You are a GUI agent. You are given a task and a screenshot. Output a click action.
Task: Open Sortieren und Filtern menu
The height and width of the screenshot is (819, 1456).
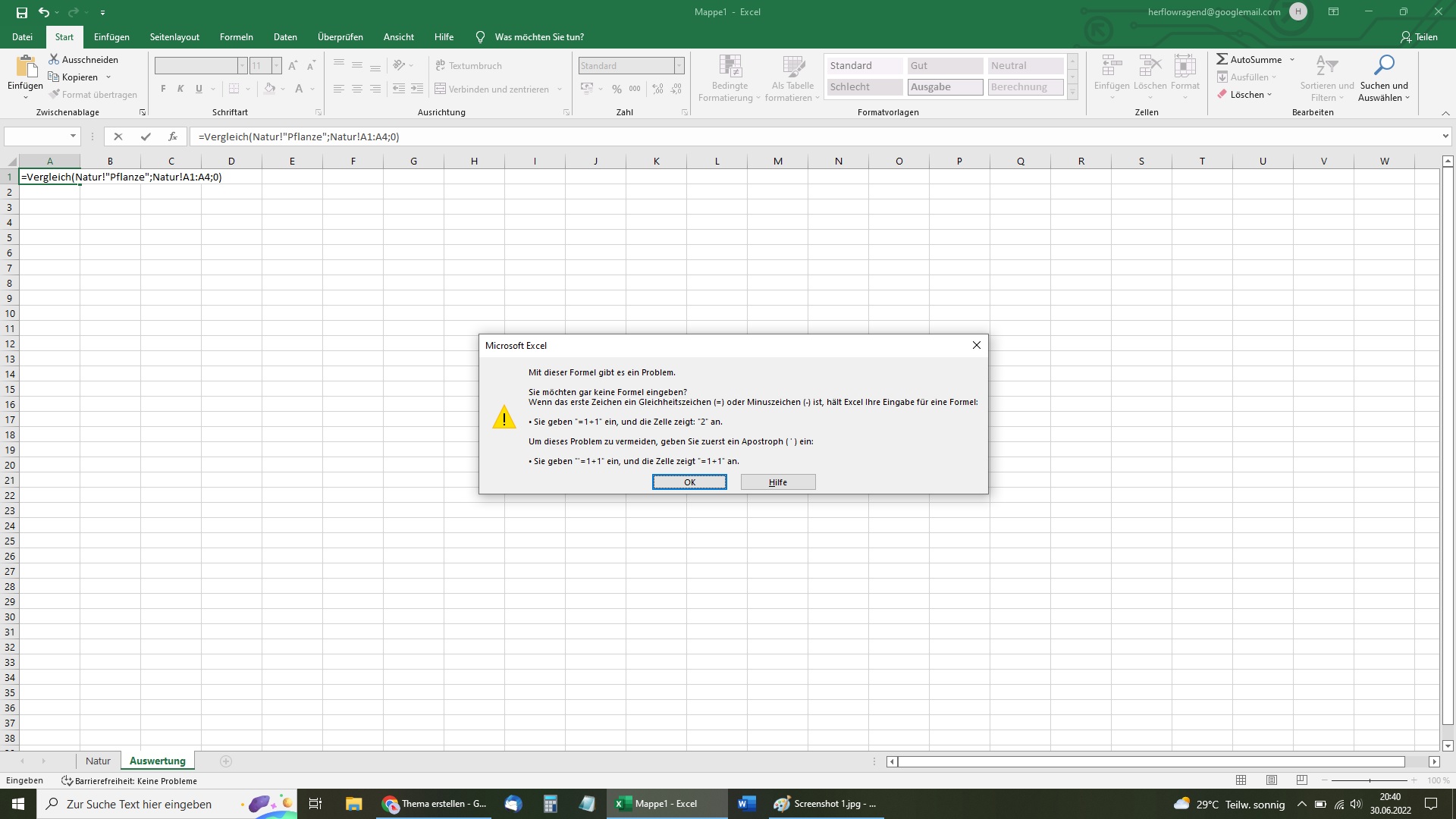pyautogui.click(x=1327, y=78)
